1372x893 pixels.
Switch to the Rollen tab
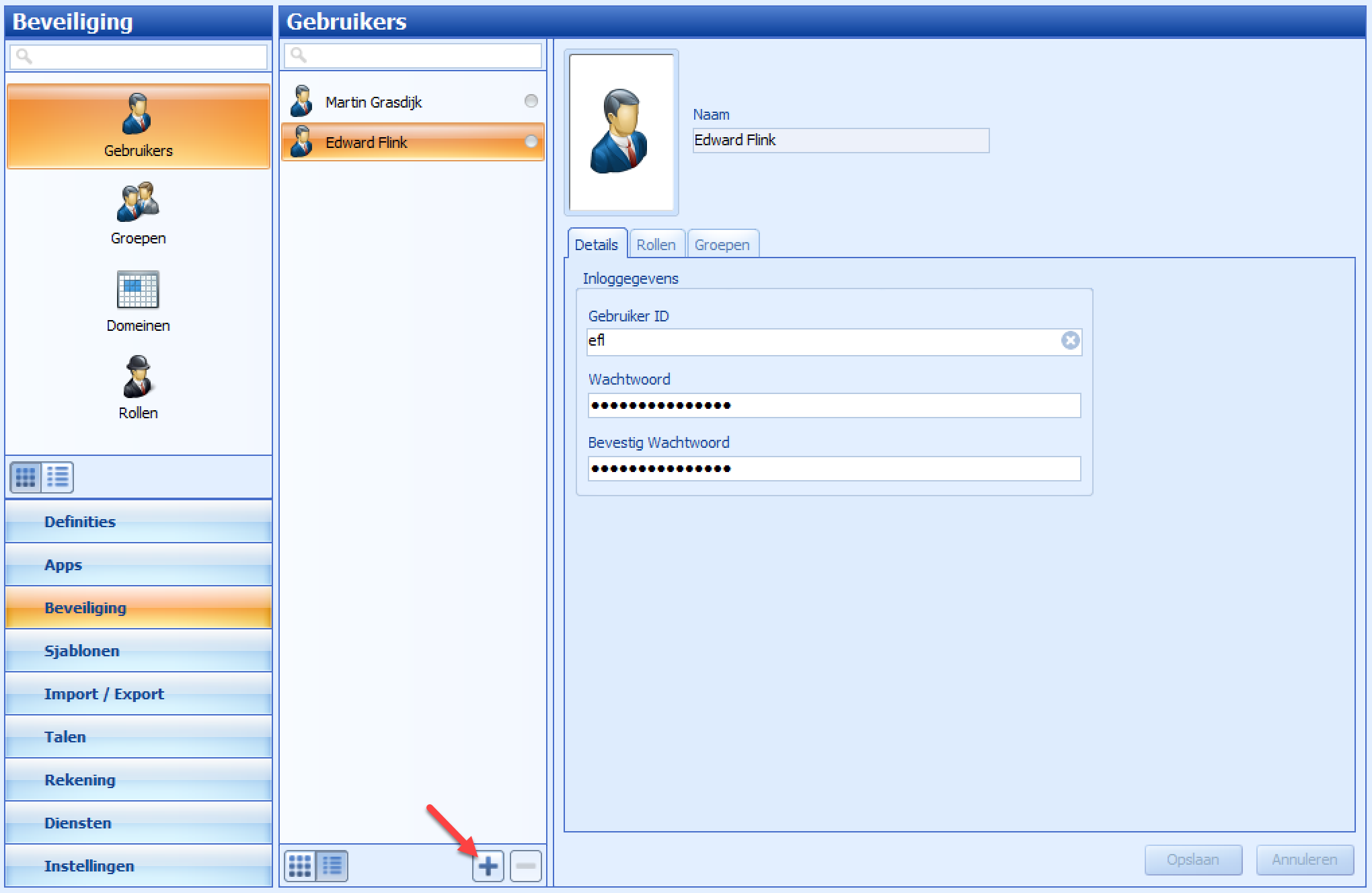click(656, 244)
